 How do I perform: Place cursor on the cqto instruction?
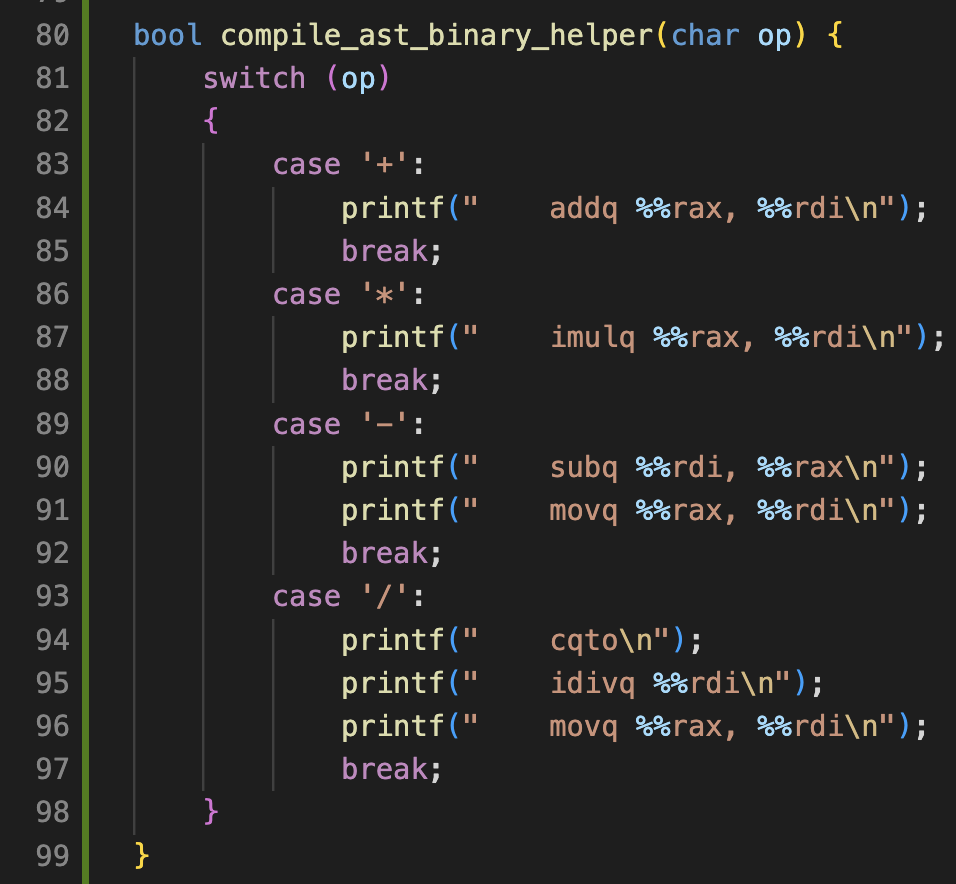pyautogui.click(x=583, y=640)
